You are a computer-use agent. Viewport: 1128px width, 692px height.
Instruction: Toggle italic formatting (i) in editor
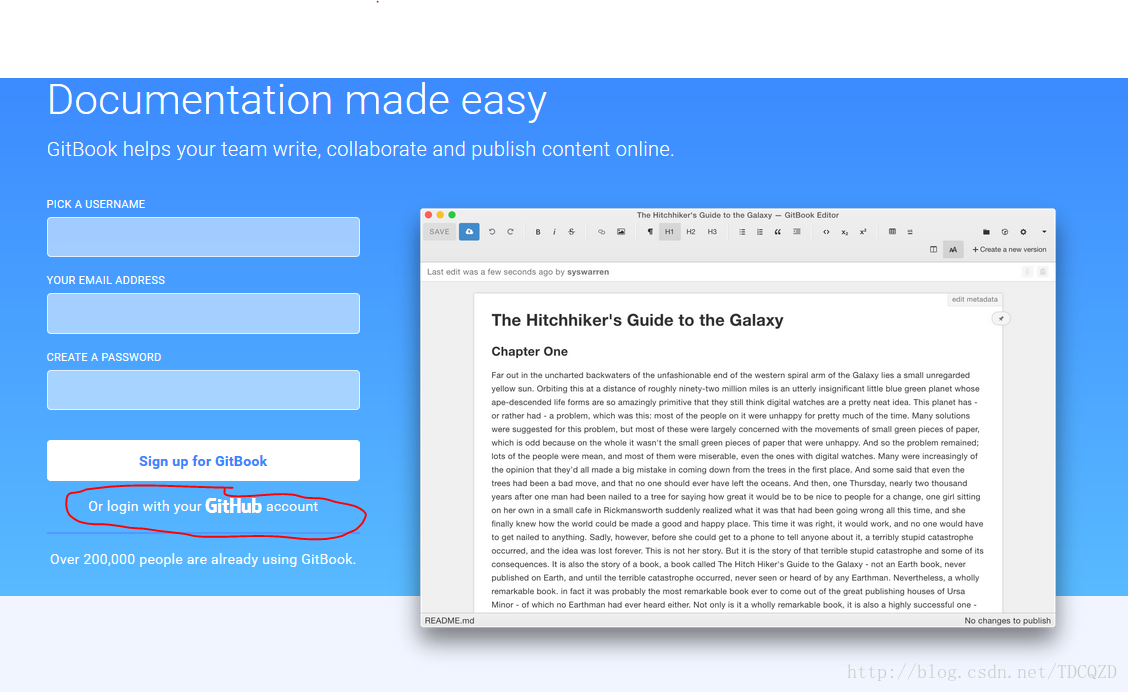point(554,232)
